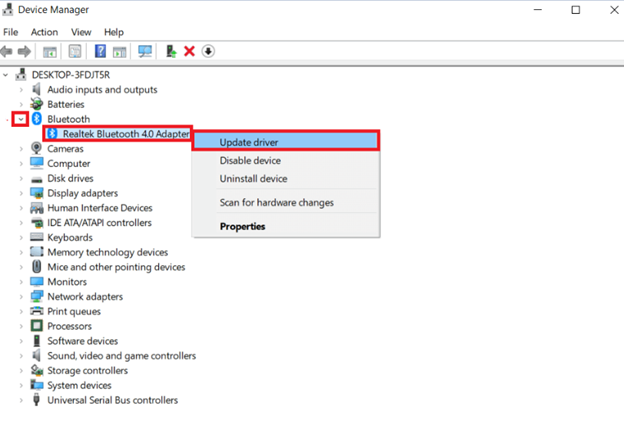Expand the Keyboards category
The width and height of the screenshot is (628, 421).
[x=21, y=238]
